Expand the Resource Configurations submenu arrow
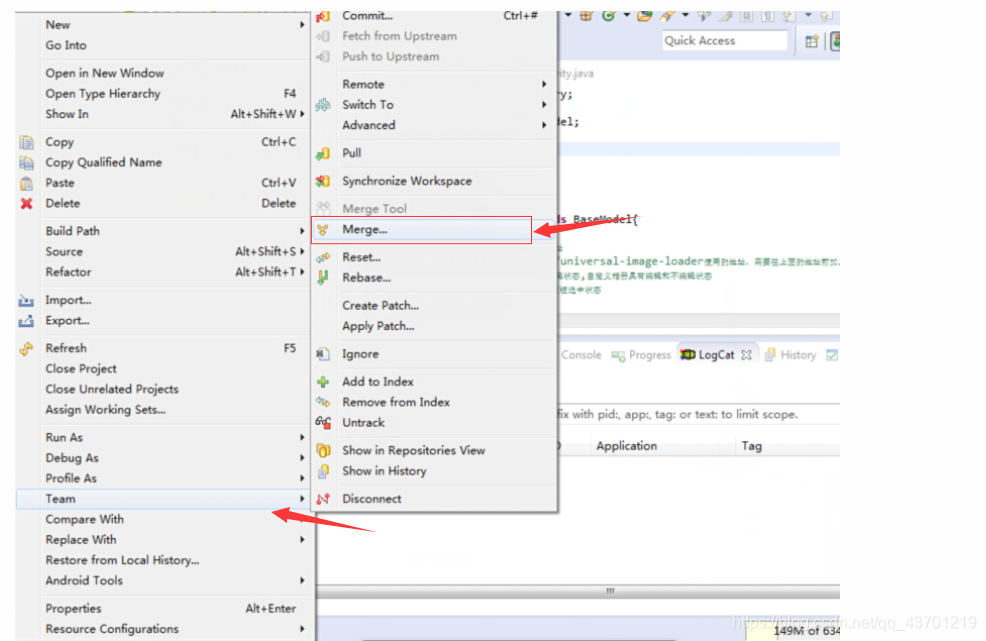986x641 pixels. coord(302,629)
